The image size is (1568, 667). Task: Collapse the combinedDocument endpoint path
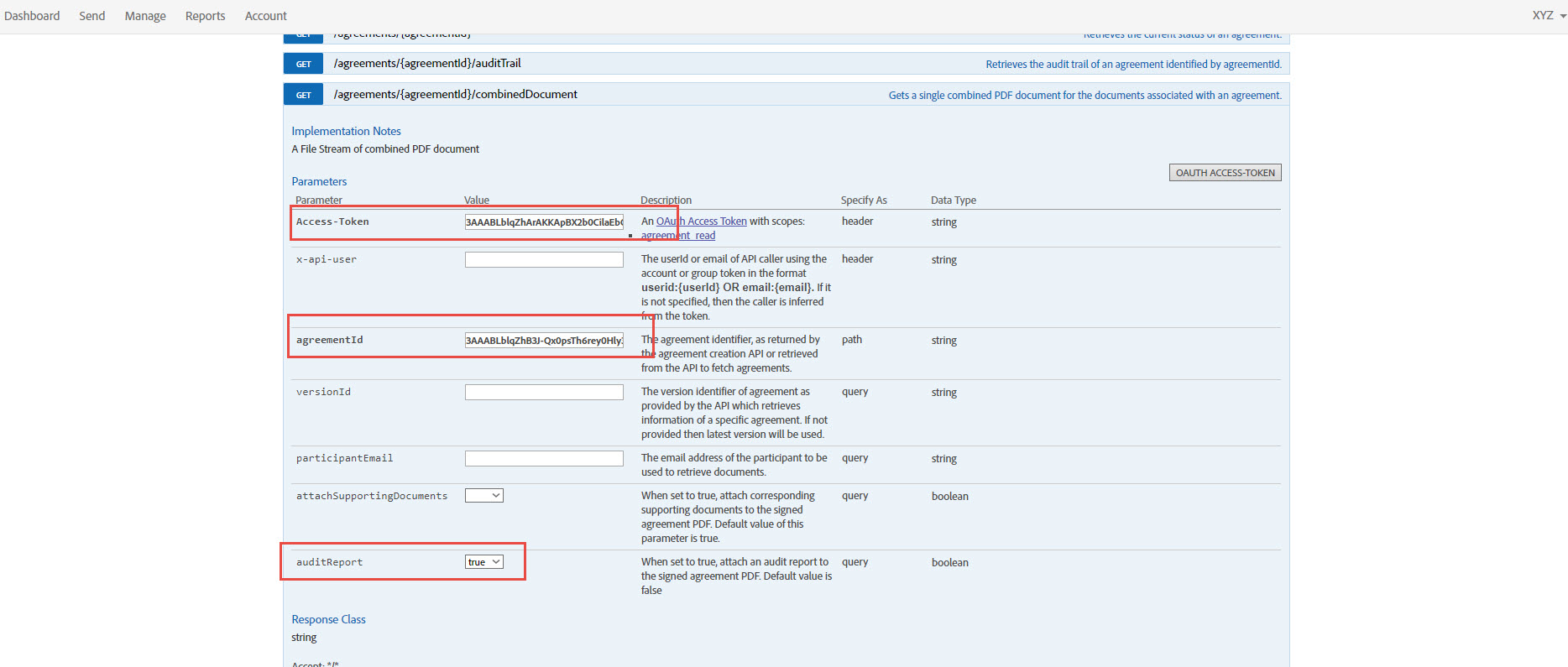click(x=455, y=95)
